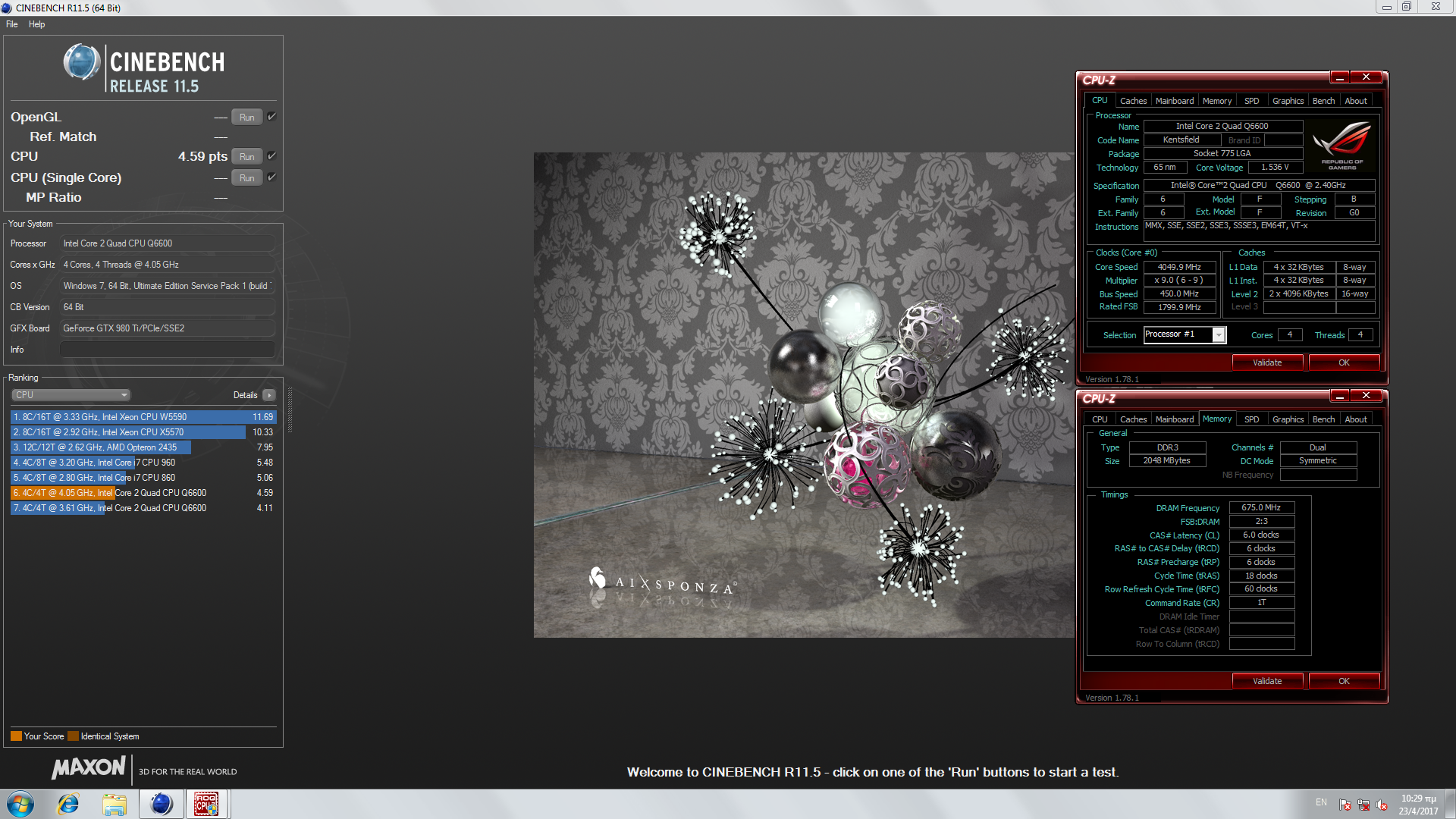
Task: Launch Internet Explorer from taskbar
Action: click(x=68, y=804)
